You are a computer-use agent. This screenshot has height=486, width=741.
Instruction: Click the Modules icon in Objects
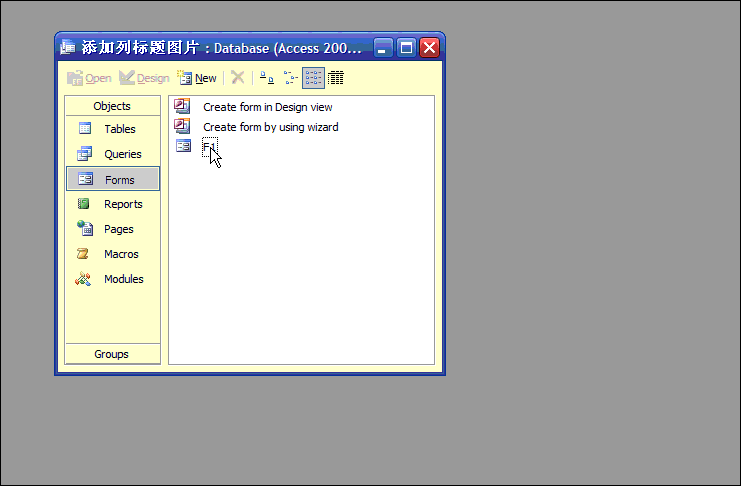[83, 279]
